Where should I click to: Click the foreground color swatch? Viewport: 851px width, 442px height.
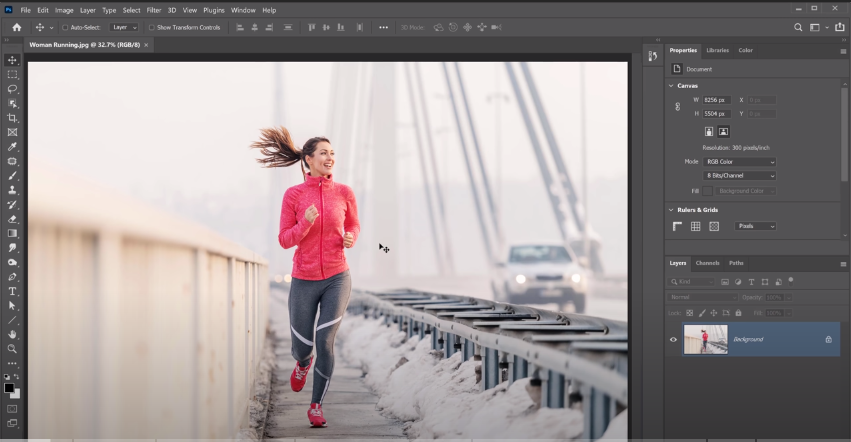[9, 387]
